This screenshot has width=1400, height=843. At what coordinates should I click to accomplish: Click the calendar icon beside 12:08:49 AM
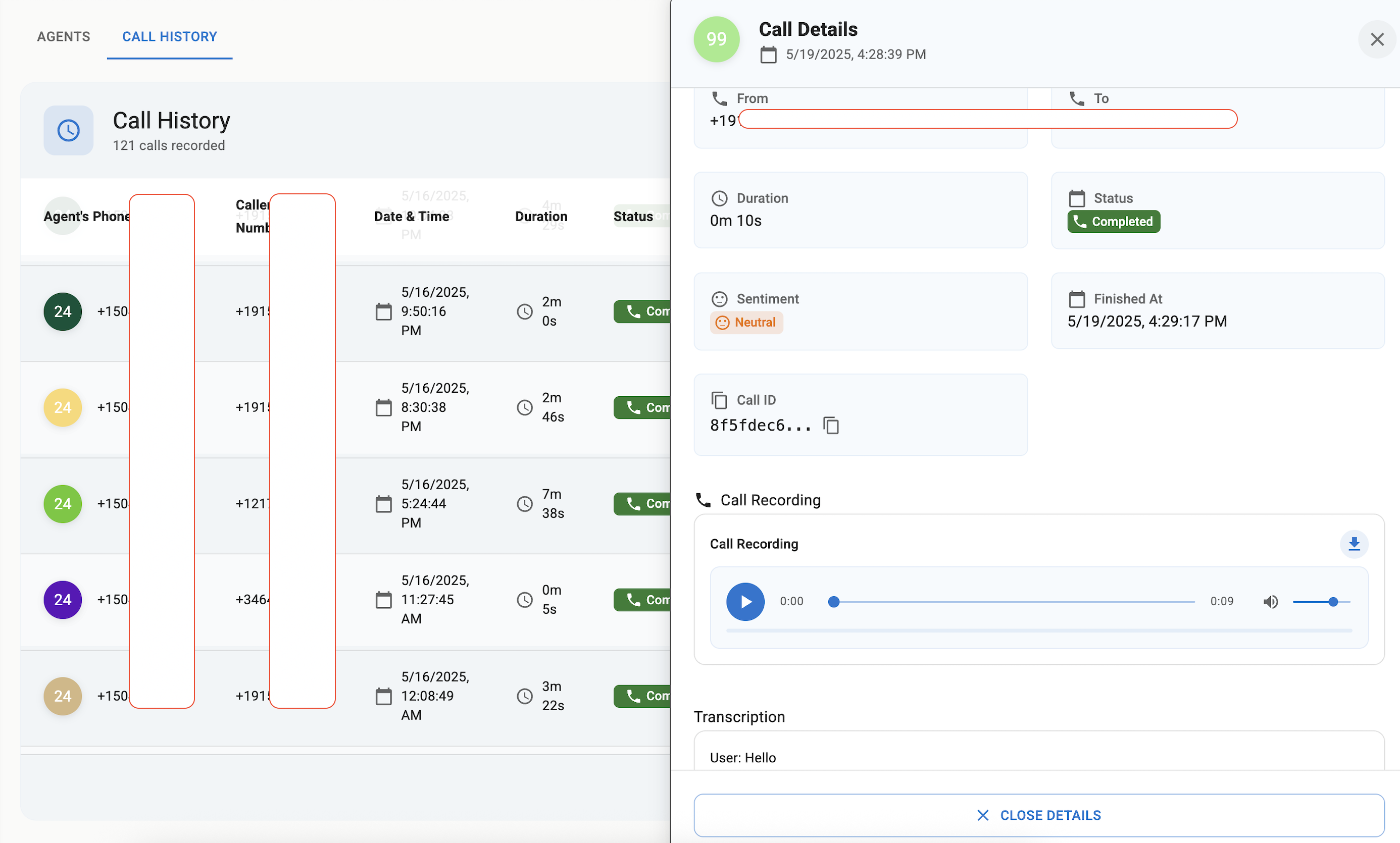[383, 697]
